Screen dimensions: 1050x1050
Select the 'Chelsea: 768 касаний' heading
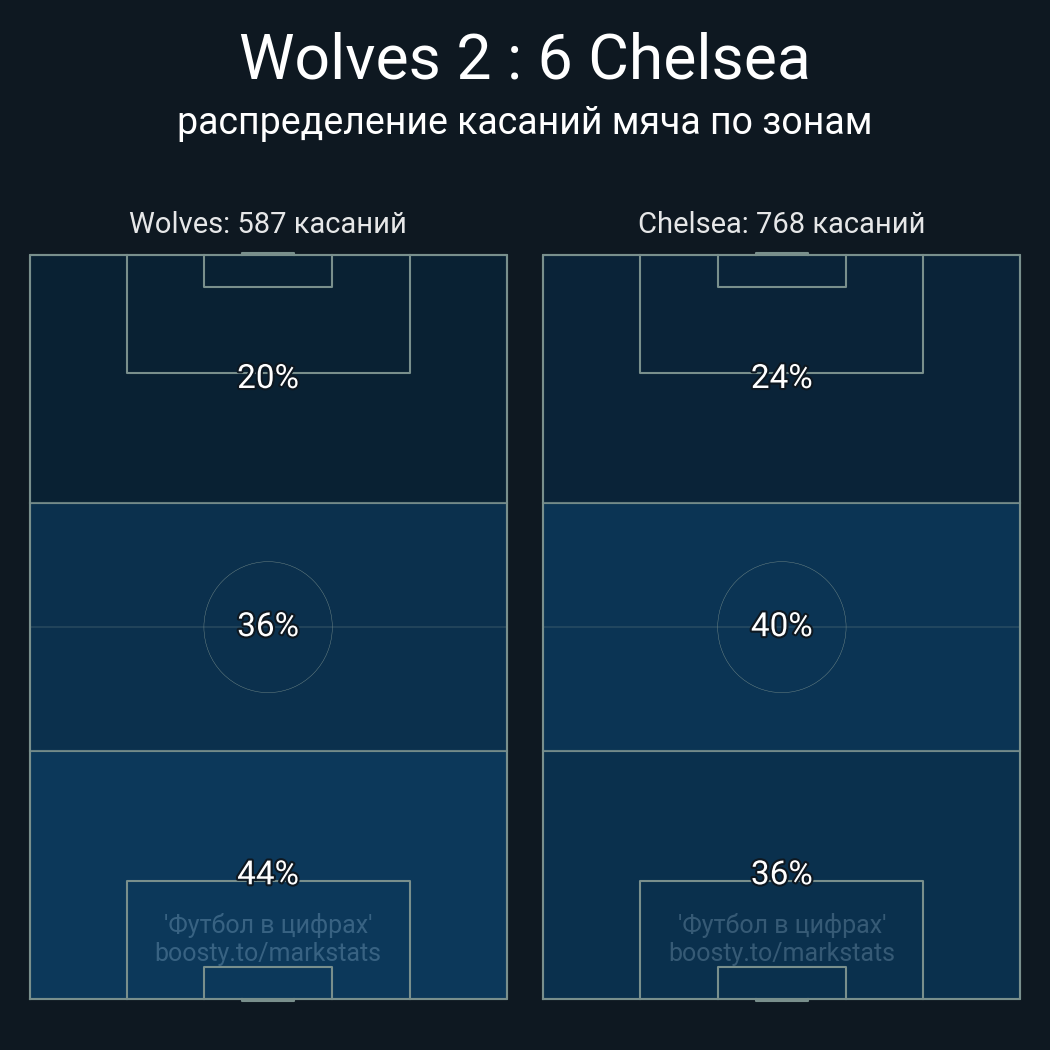coord(781,222)
